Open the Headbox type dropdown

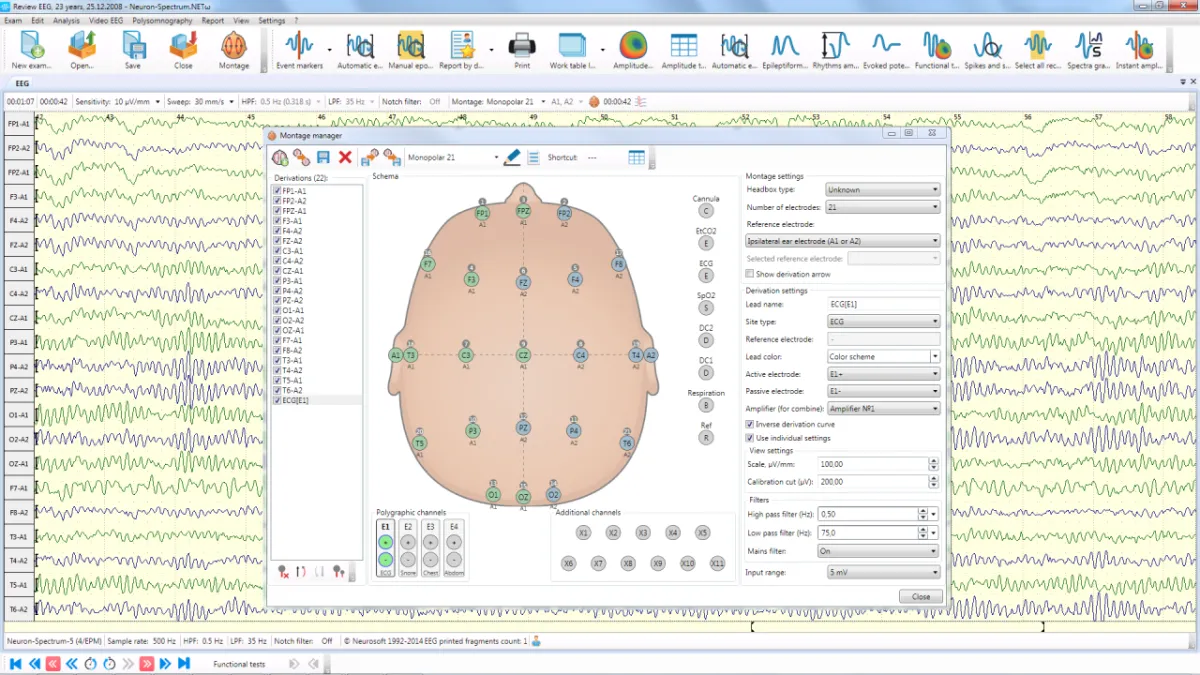point(882,190)
